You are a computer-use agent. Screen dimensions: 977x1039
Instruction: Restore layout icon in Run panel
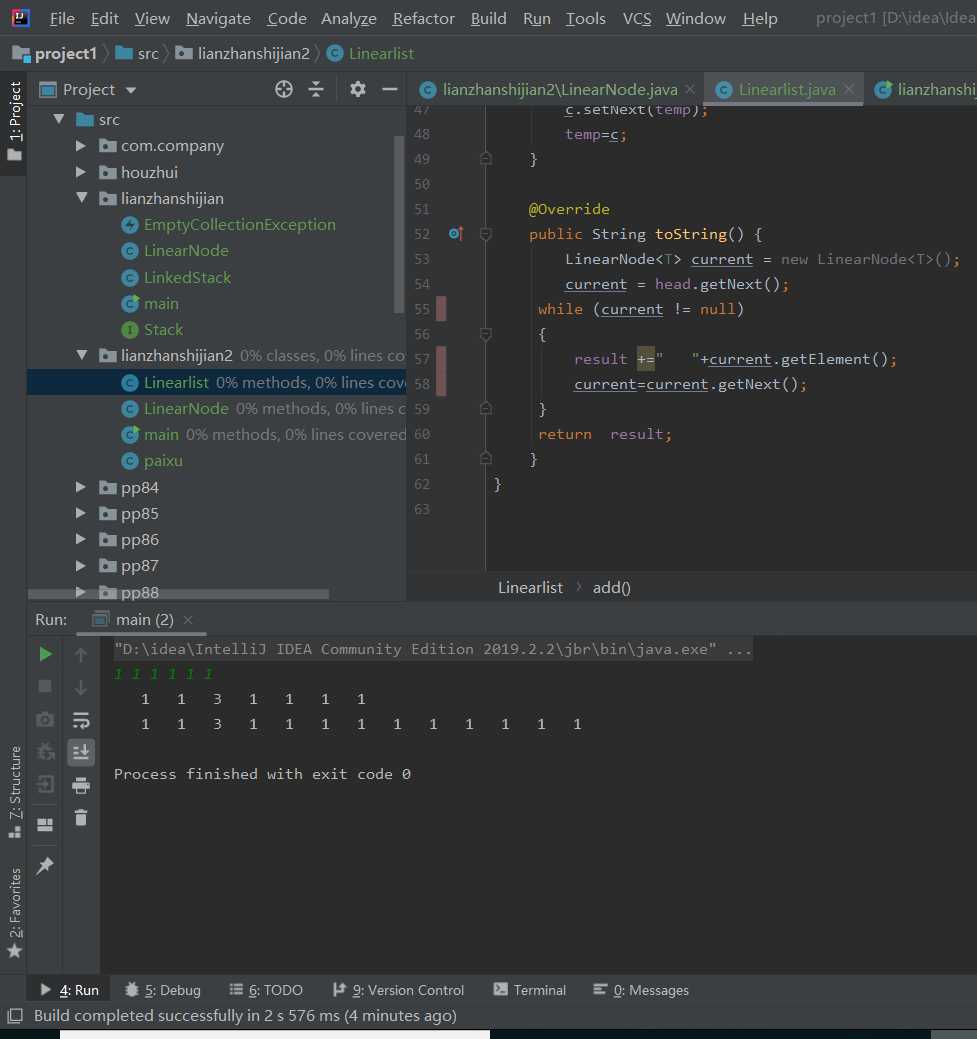tap(45, 824)
